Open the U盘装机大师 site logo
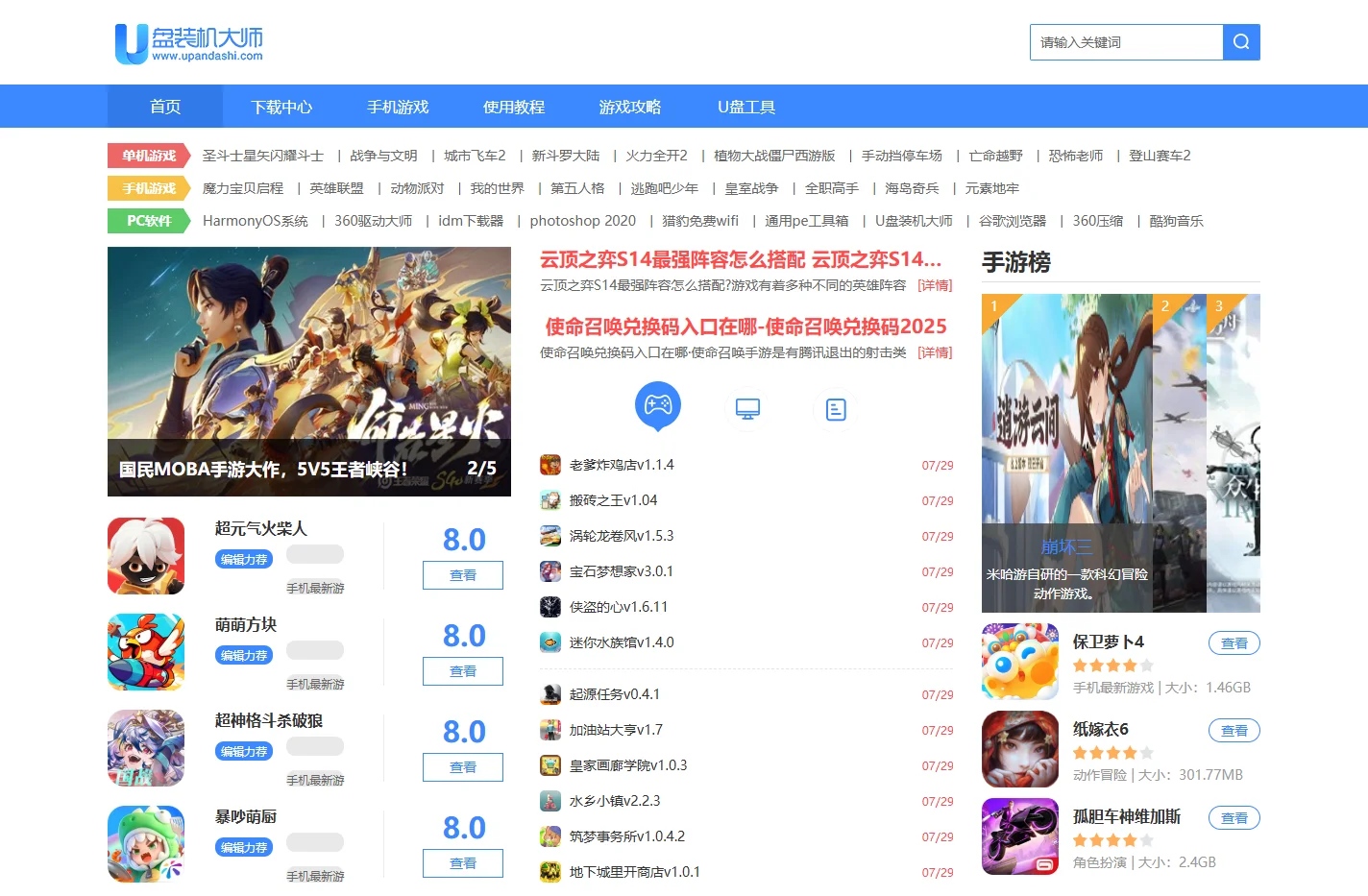The image size is (1368, 896). [x=189, y=43]
